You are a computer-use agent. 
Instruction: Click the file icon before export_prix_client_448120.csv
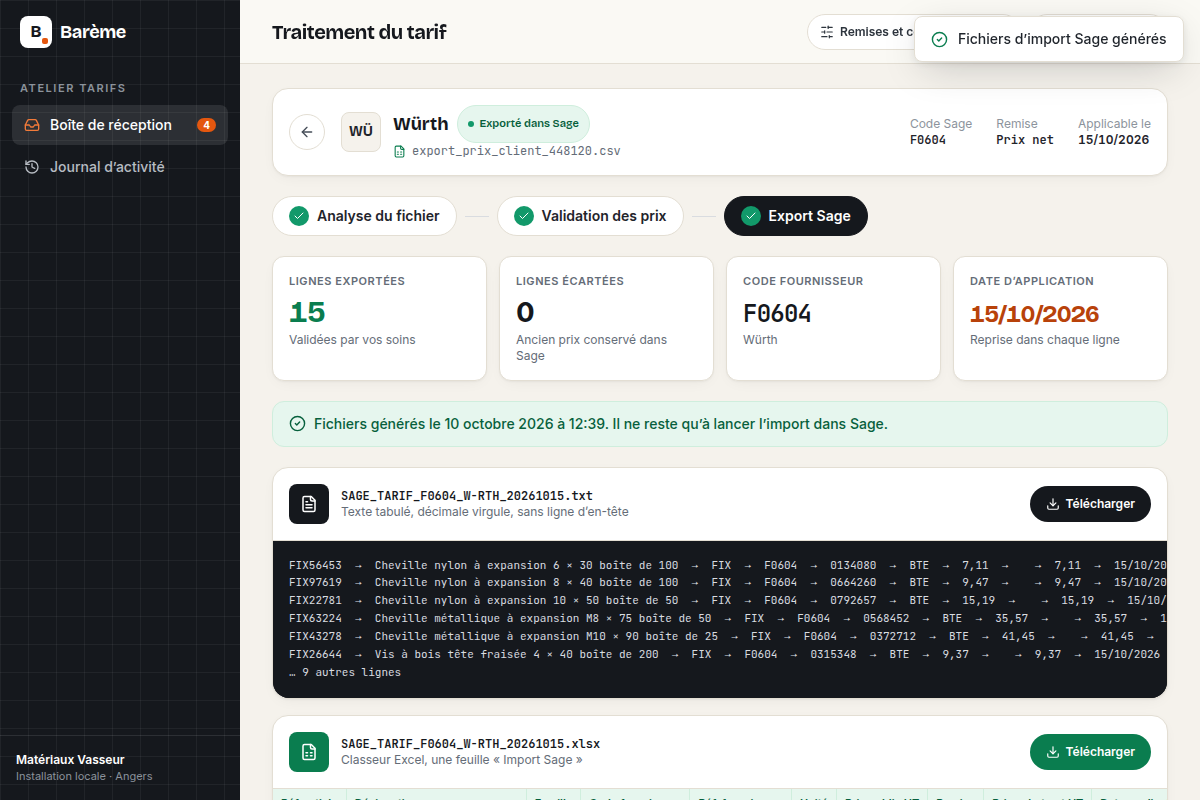[400, 152]
